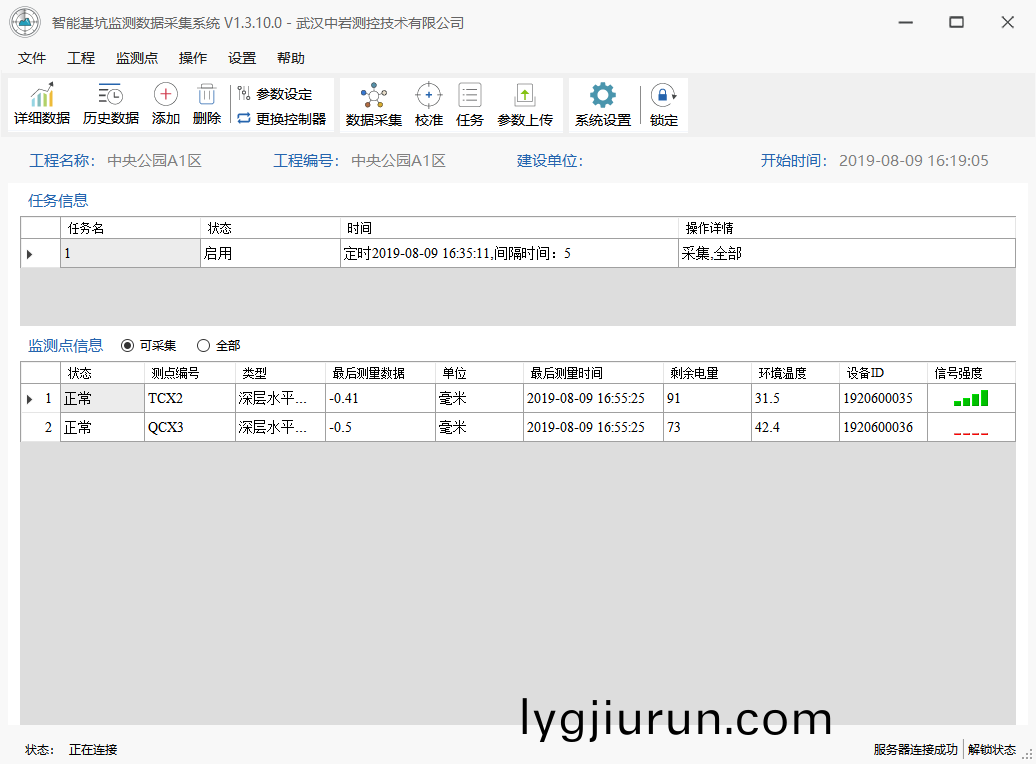Open the 文件 menu

click(x=32, y=58)
